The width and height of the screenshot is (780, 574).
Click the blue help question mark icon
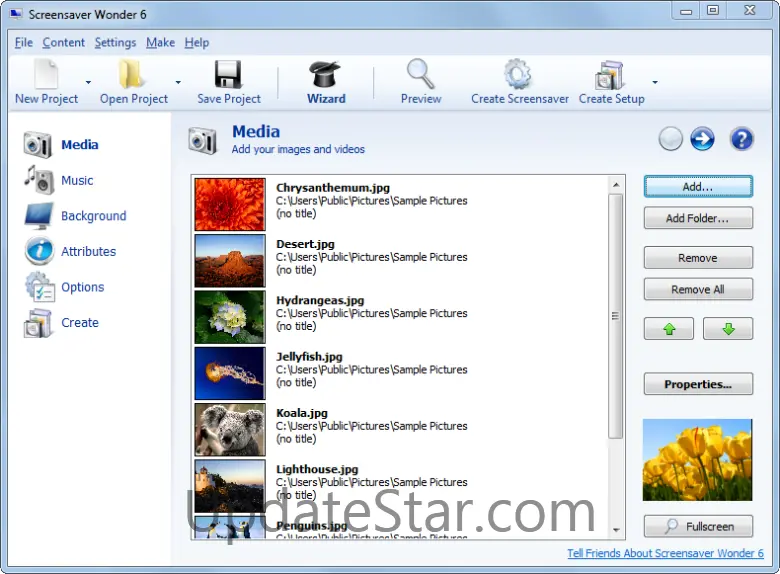click(741, 139)
